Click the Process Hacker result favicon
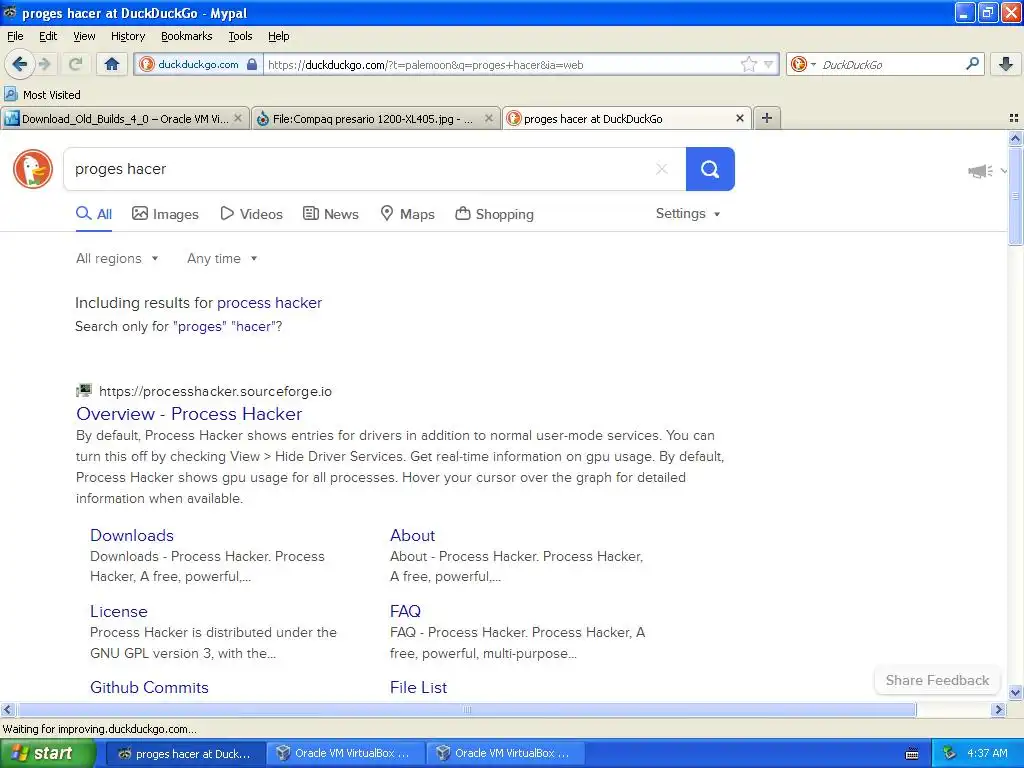Viewport: 1024px width, 768px height. 84,391
